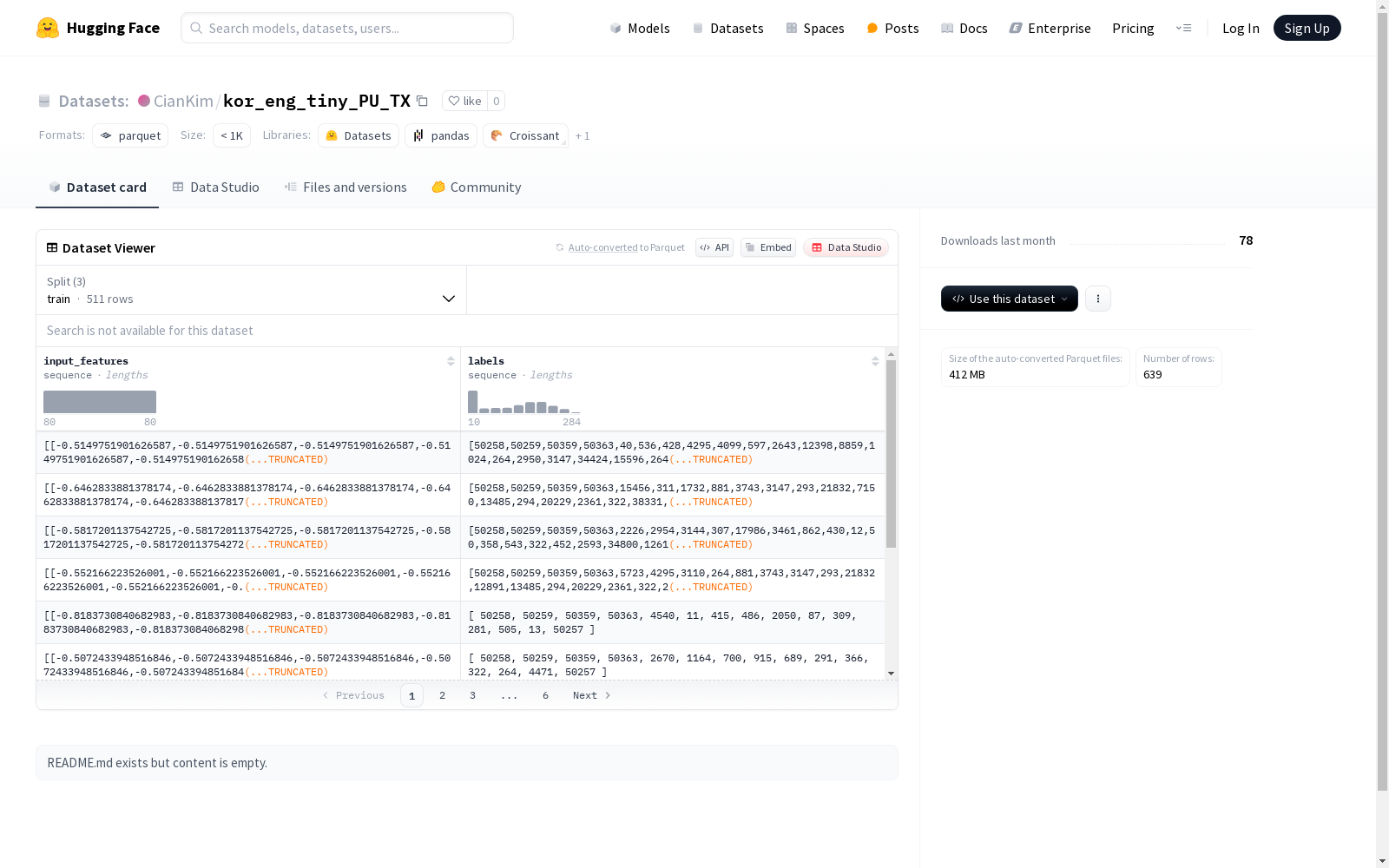
Task: Sort by input_features column arrows
Action: tap(451, 361)
